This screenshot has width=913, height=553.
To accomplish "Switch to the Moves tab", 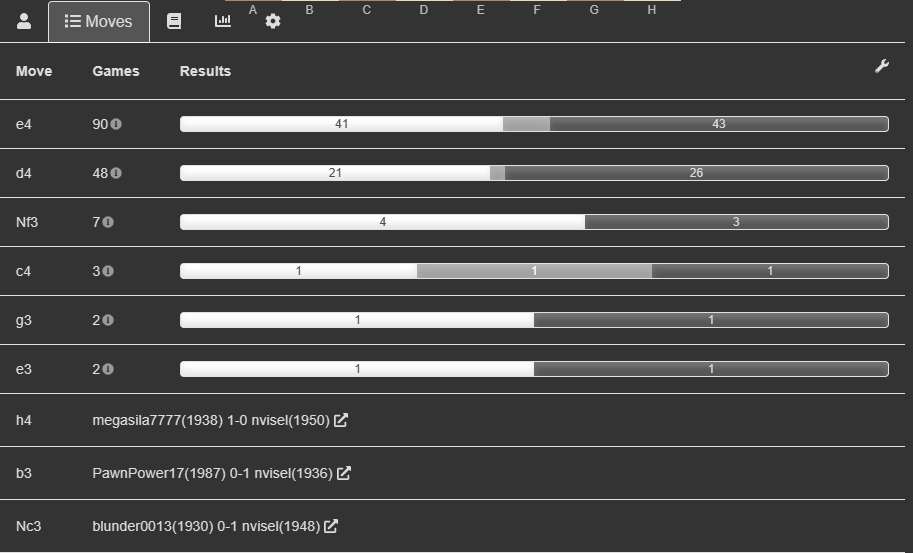I will 98,22.
